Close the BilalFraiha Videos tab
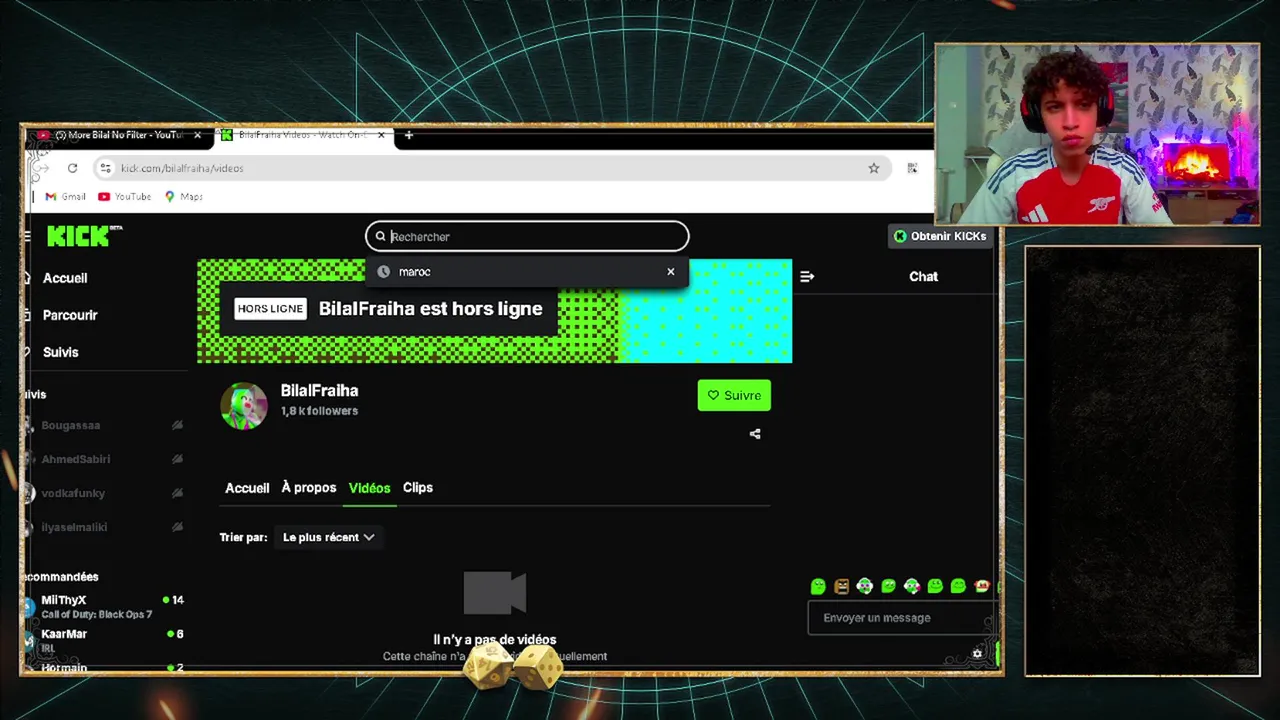Screen dimensions: 1280x720 pyautogui.click(x=381, y=135)
